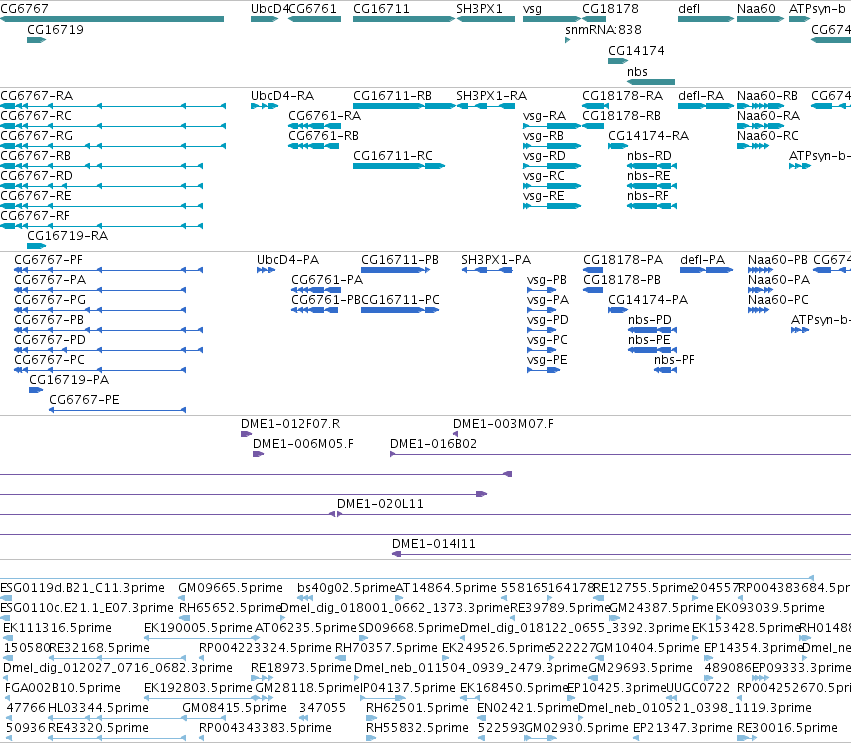This screenshot has width=851, height=743.
Task: Select the UbcD4-RA transcript
Action: pos(264,106)
